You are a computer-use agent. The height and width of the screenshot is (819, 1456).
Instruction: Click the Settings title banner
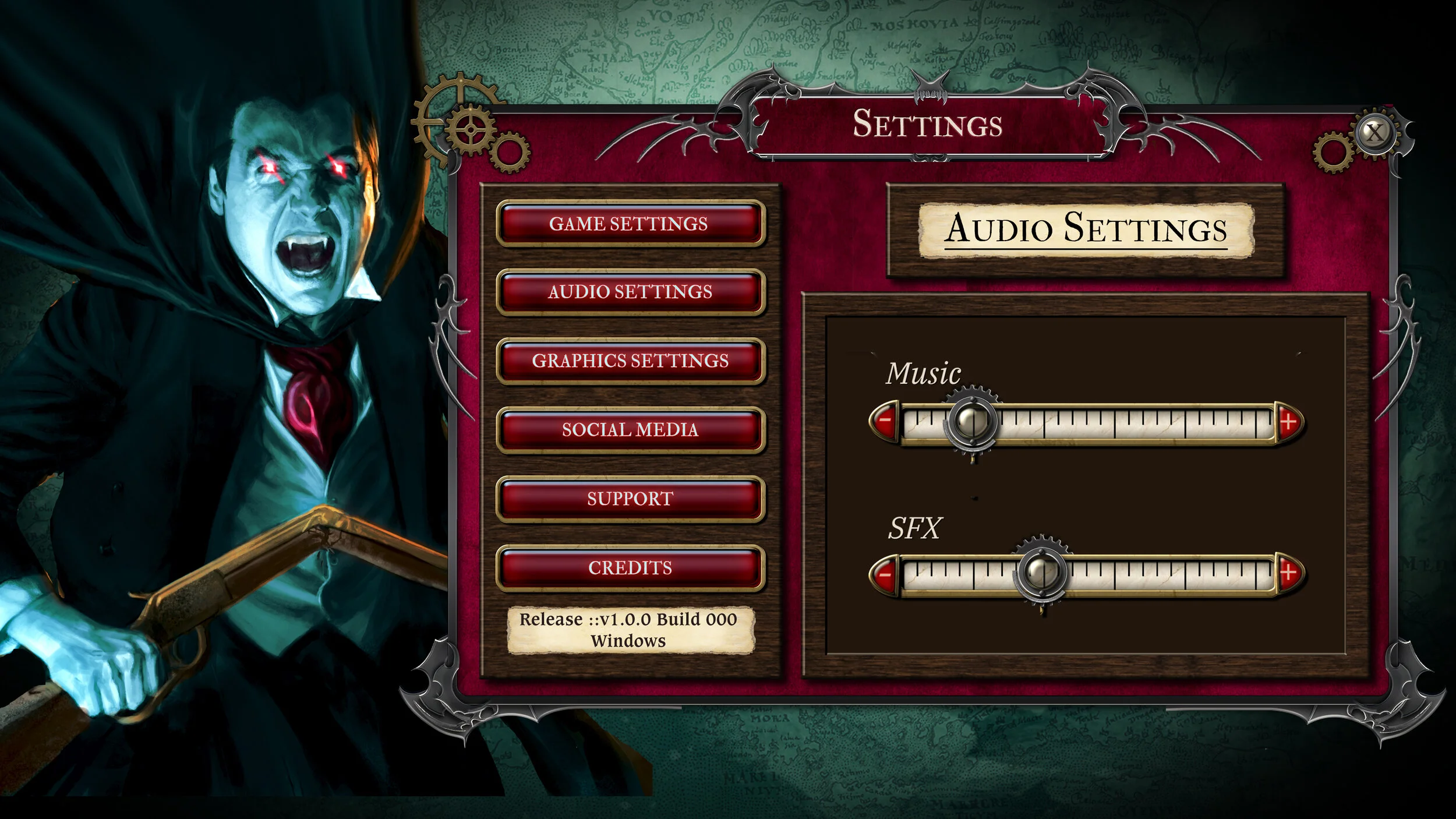(x=927, y=124)
